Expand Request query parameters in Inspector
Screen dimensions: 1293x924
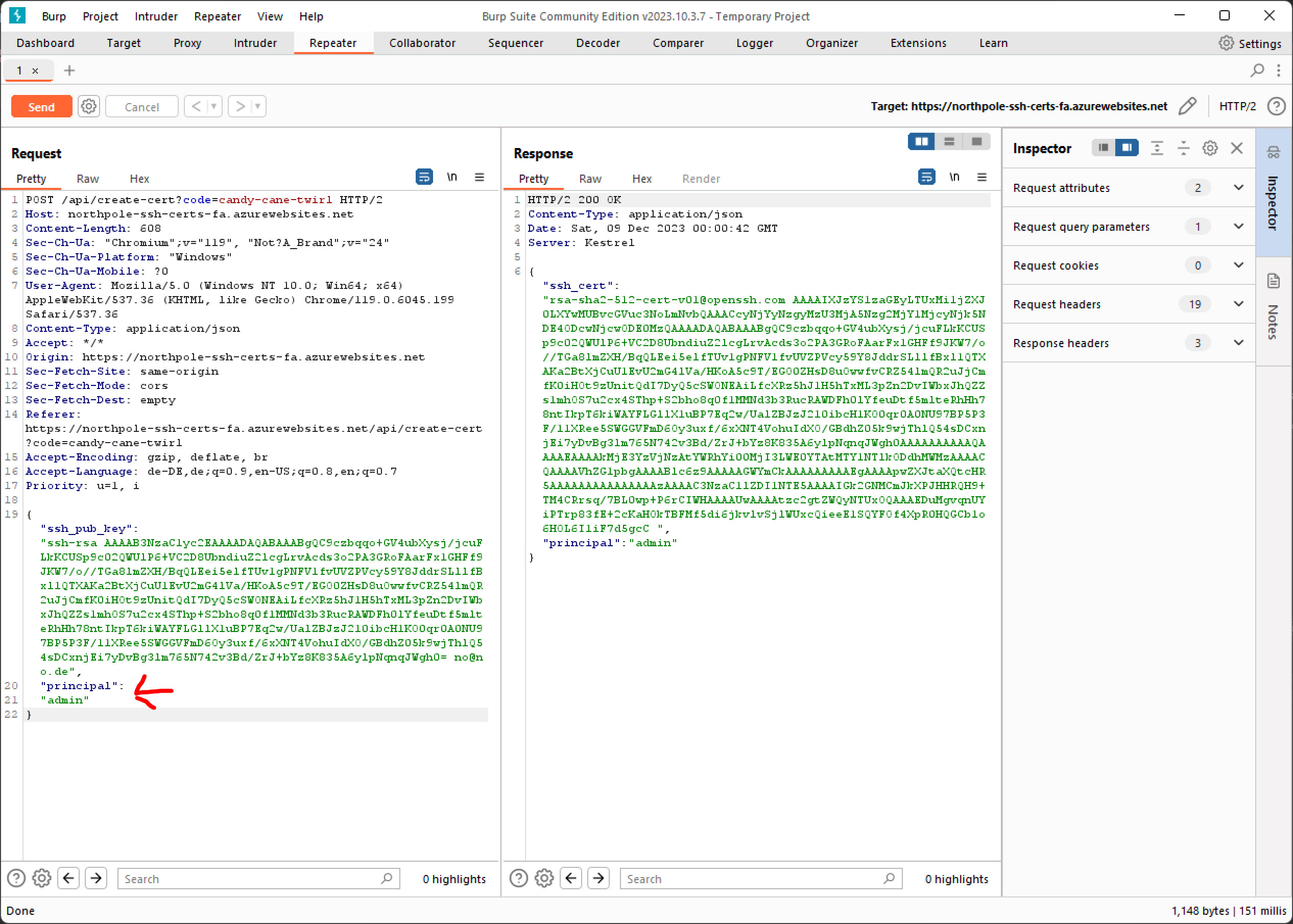pyautogui.click(x=1239, y=226)
